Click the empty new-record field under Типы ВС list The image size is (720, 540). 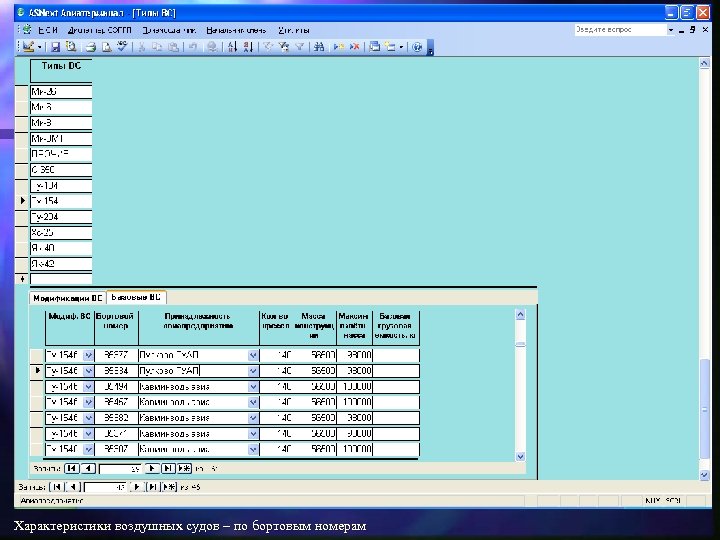61,279
